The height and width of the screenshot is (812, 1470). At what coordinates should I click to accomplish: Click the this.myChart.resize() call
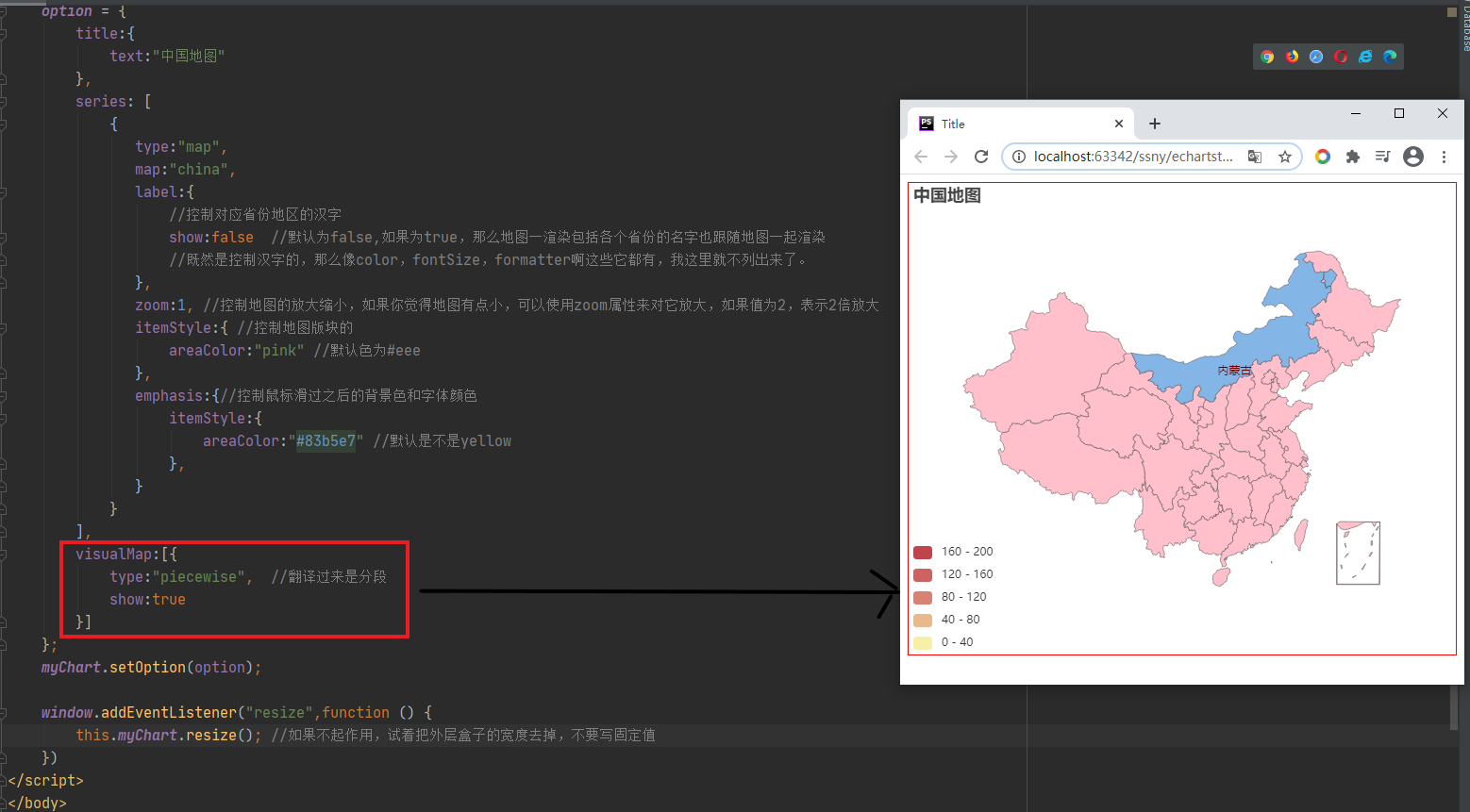pyautogui.click(x=169, y=735)
